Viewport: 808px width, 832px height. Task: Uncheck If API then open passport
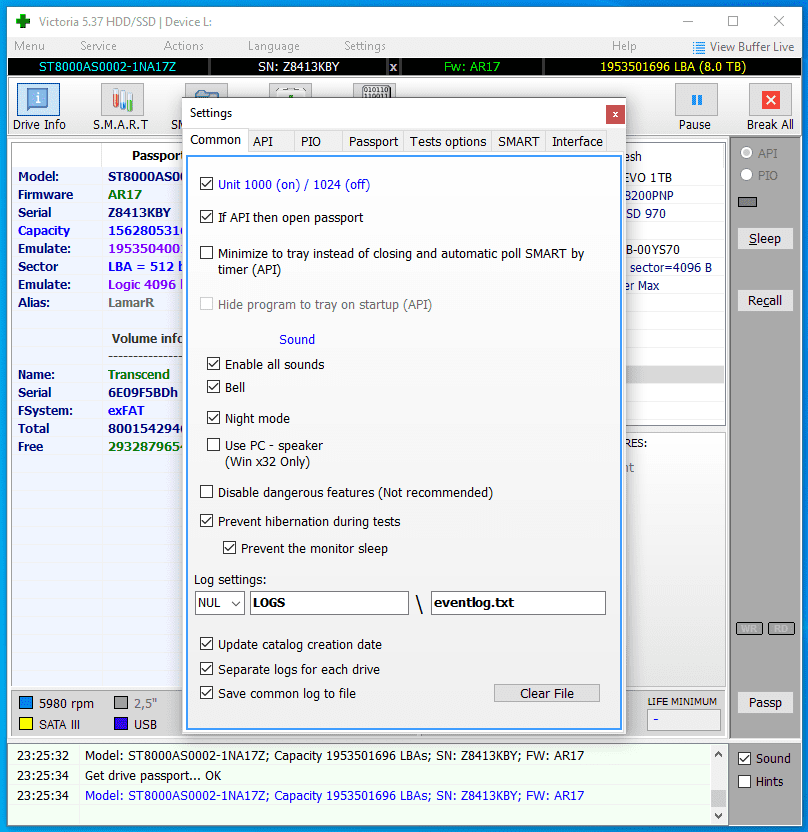point(206,217)
